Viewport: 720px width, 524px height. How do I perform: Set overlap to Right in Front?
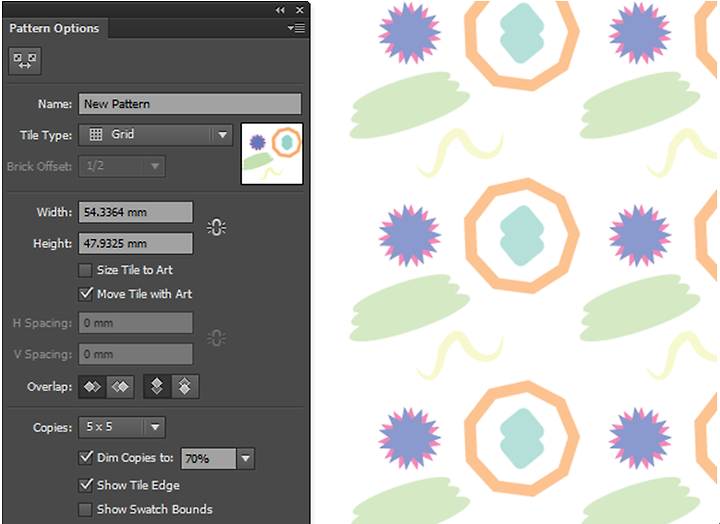pyautogui.click(x=120, y=387)
